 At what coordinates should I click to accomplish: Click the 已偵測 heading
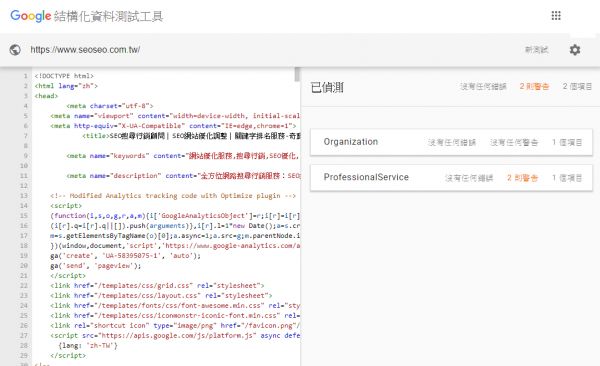tap(327, 87)
